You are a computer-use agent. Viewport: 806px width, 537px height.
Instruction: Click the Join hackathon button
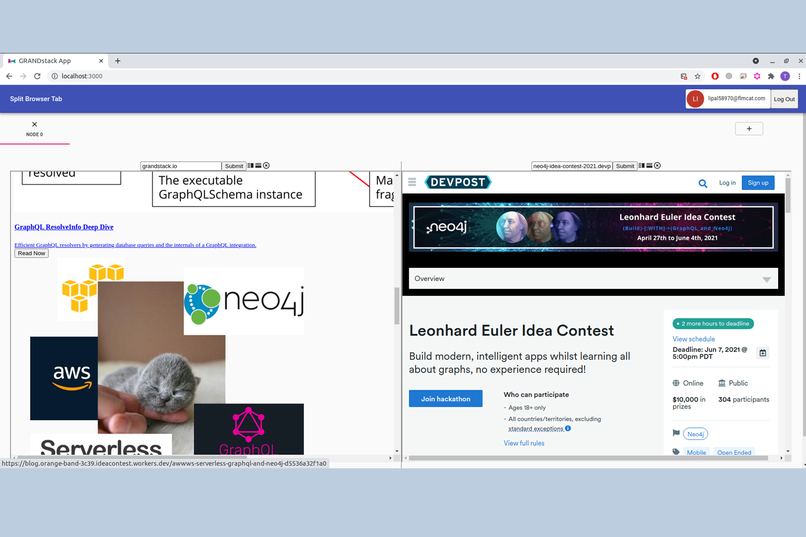(x=446, y=399)
